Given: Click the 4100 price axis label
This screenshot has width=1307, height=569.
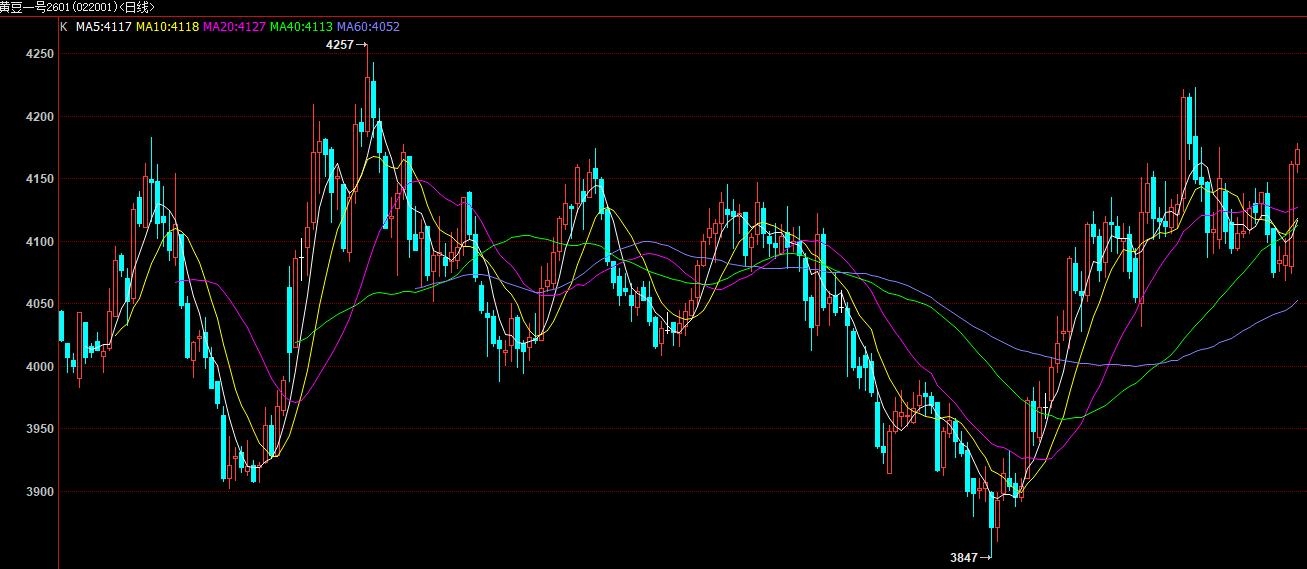Looking at the screenshot, I should tap(40, 242).
